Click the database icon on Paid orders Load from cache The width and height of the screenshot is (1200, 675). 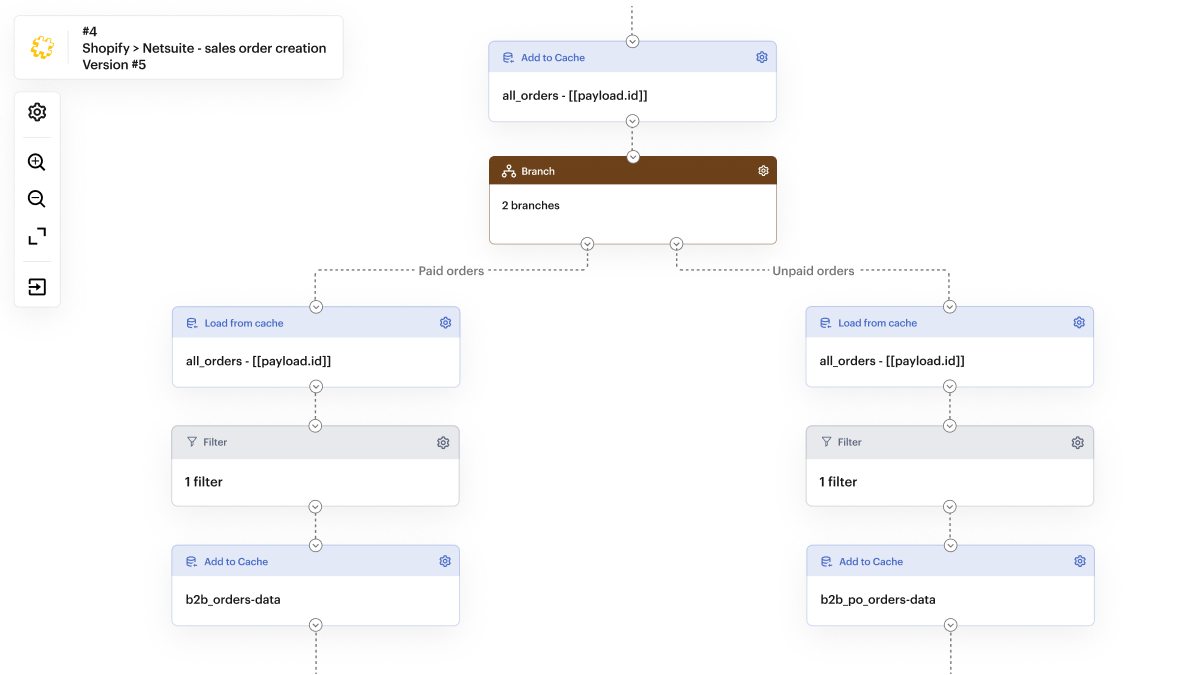pyautogui.click(x=190, y=322)
